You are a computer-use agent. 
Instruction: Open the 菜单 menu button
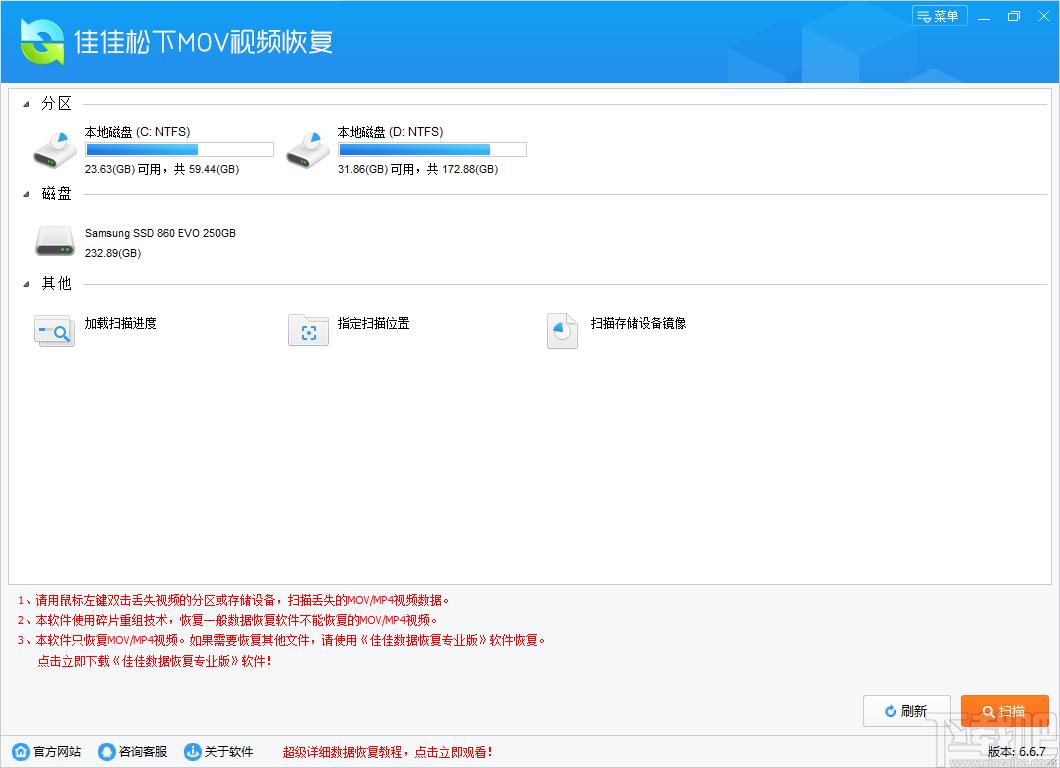tap(940, 16)
